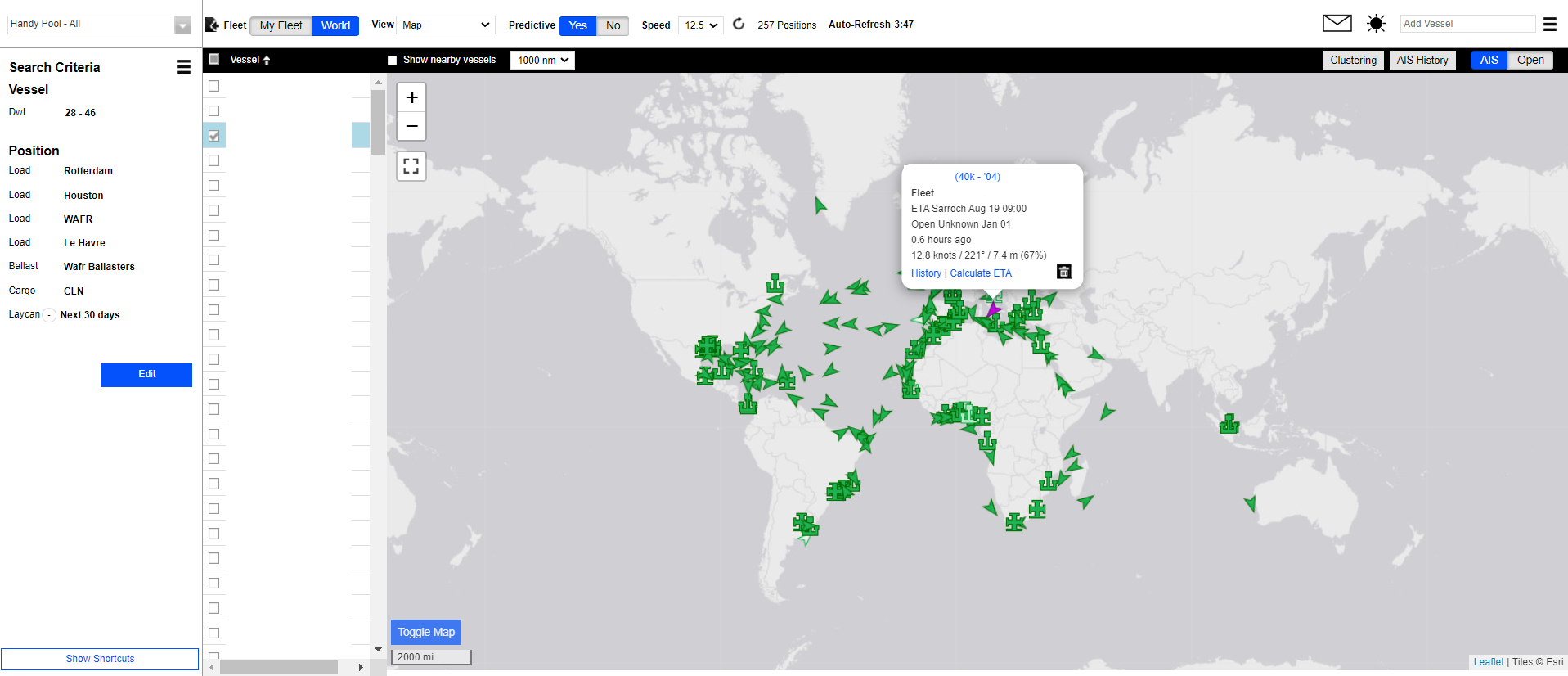Open the envelope mail icon

pyautogui.click(x=1337, y=24)
